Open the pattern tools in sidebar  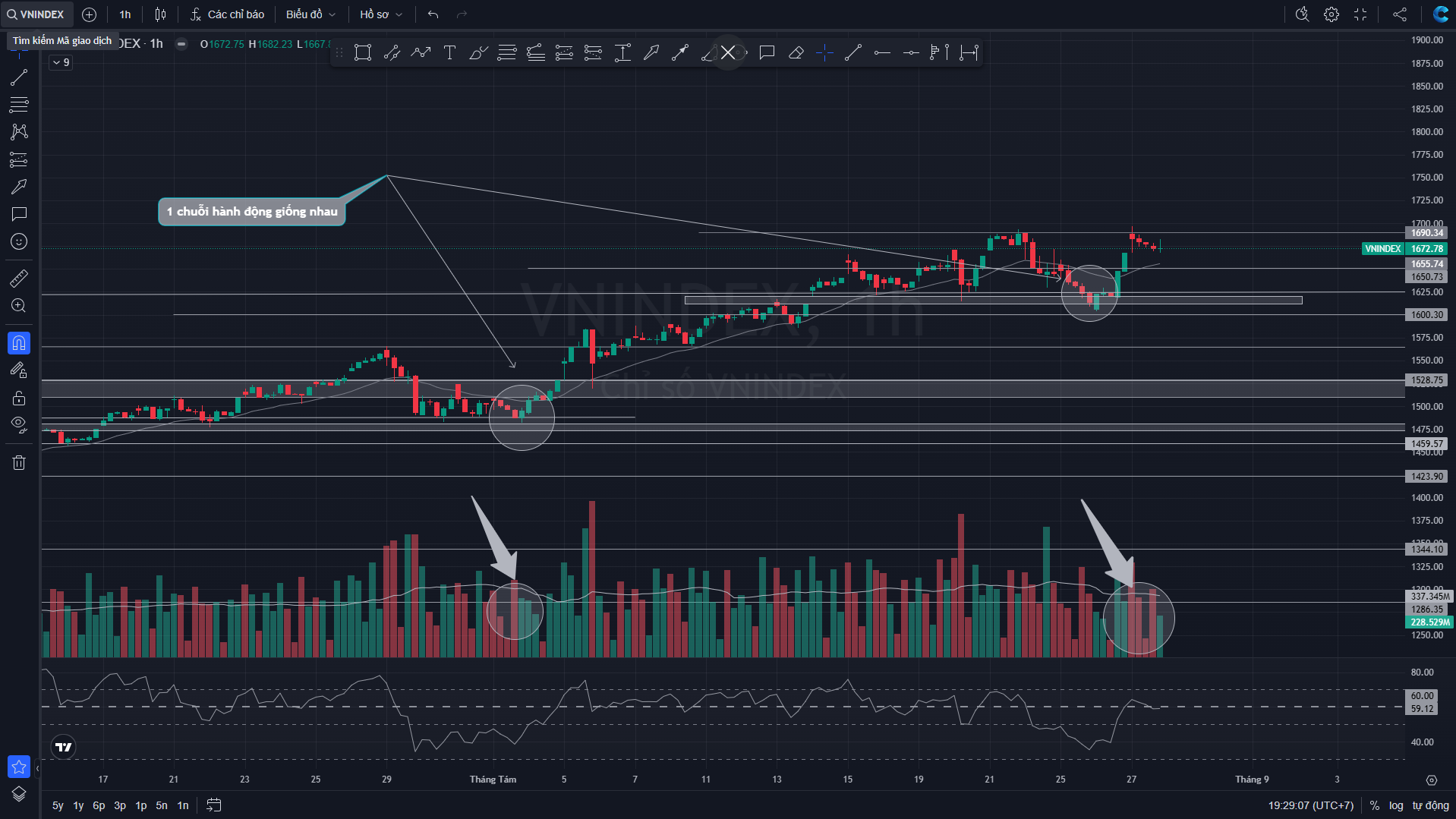coord(19,131)
